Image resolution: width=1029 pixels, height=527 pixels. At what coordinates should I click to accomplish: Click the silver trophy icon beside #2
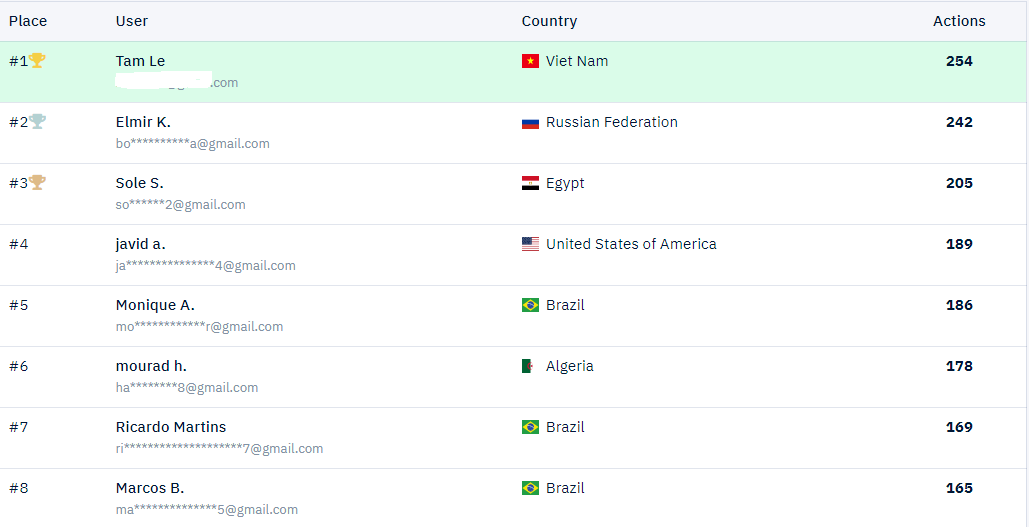[37, 122]
